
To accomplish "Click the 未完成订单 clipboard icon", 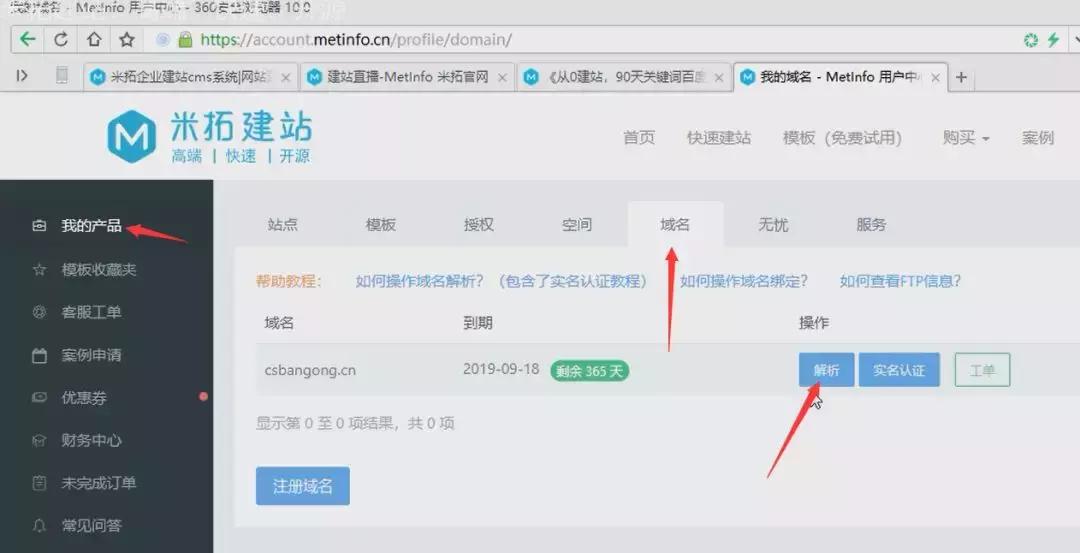I will coord(39,483).
